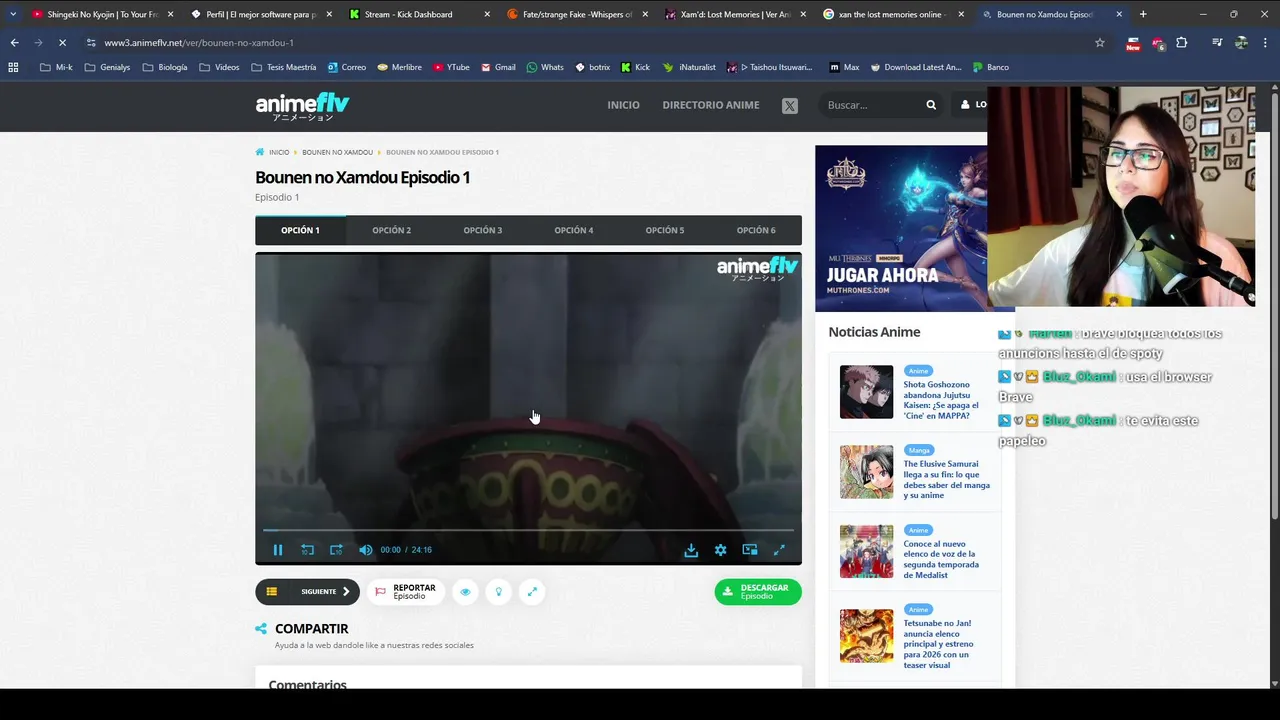The width and height of the screenshot is (1280, 720).
Task: Click the Jujutsu Kaisen news thumbnail
Action: coord(866,391)
